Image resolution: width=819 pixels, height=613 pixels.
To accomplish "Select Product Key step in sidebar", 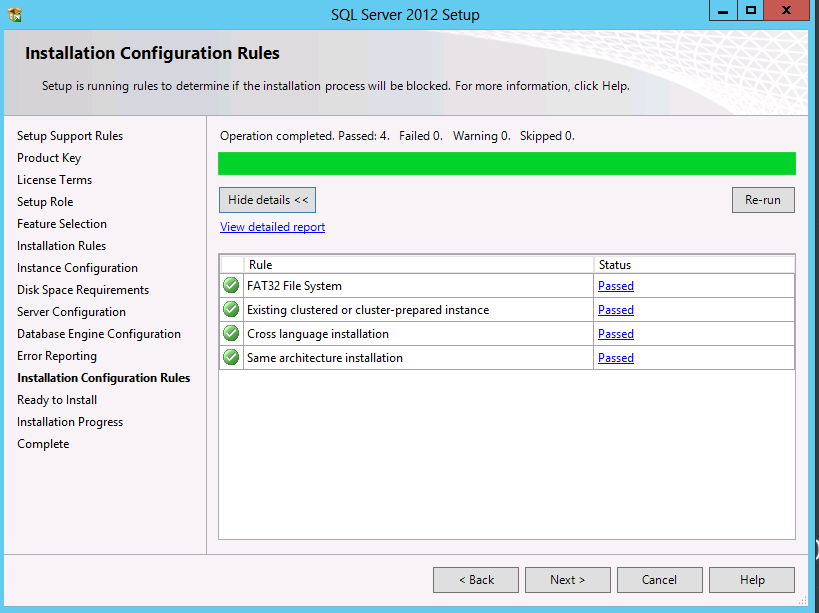I will coord(49,158).
